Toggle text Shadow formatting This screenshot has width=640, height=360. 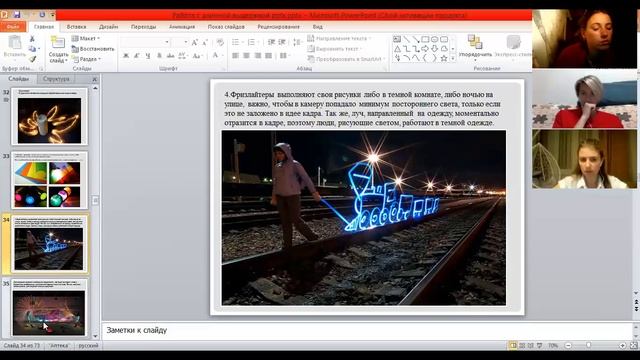159,56
